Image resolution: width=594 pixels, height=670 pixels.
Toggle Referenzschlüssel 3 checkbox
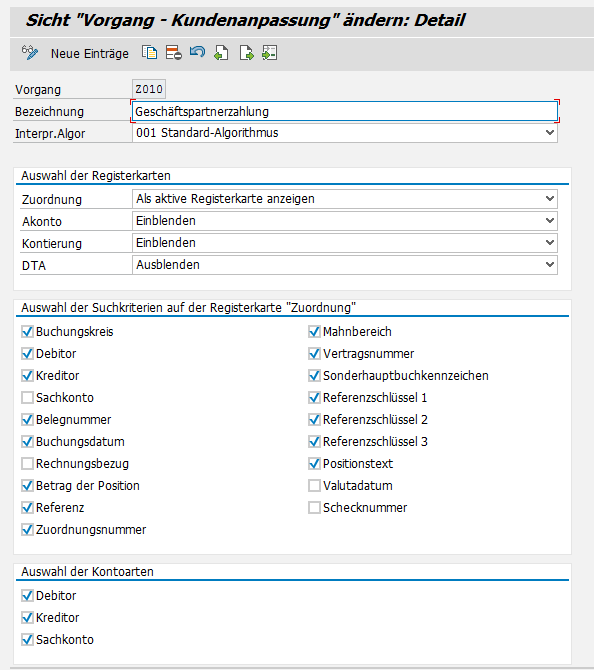coord(315,441)
